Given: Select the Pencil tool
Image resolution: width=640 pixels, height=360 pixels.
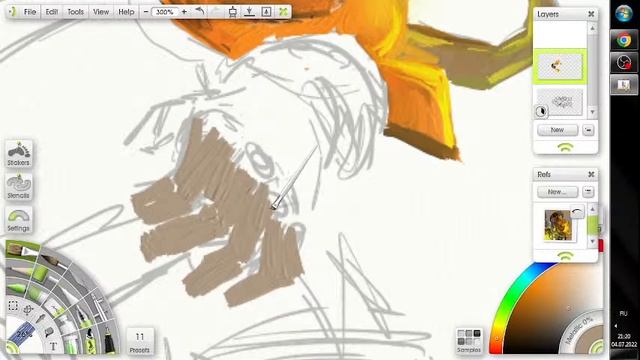Looking at the screenshot, I should pos(20,269).
